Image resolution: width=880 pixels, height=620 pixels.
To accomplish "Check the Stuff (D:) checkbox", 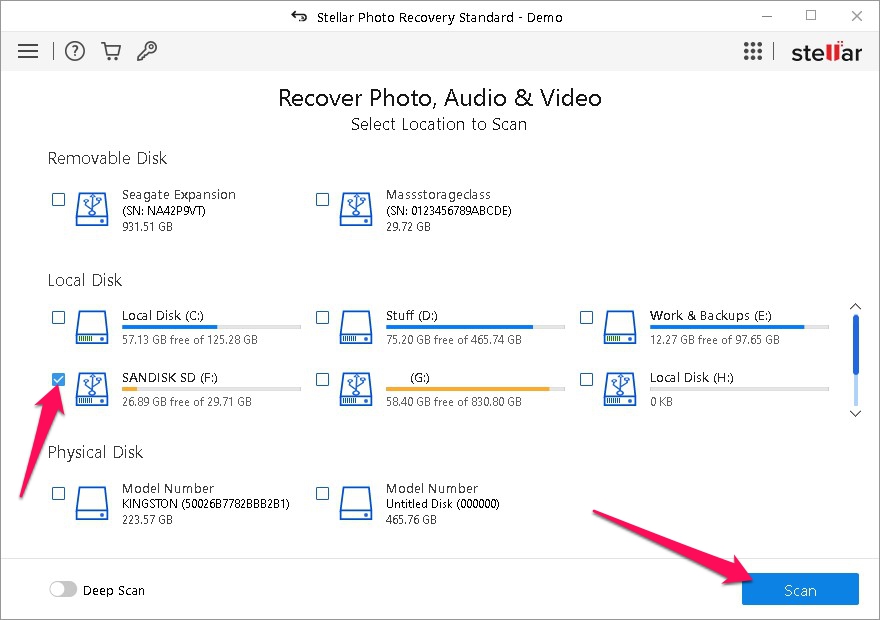I will [322, 318].
